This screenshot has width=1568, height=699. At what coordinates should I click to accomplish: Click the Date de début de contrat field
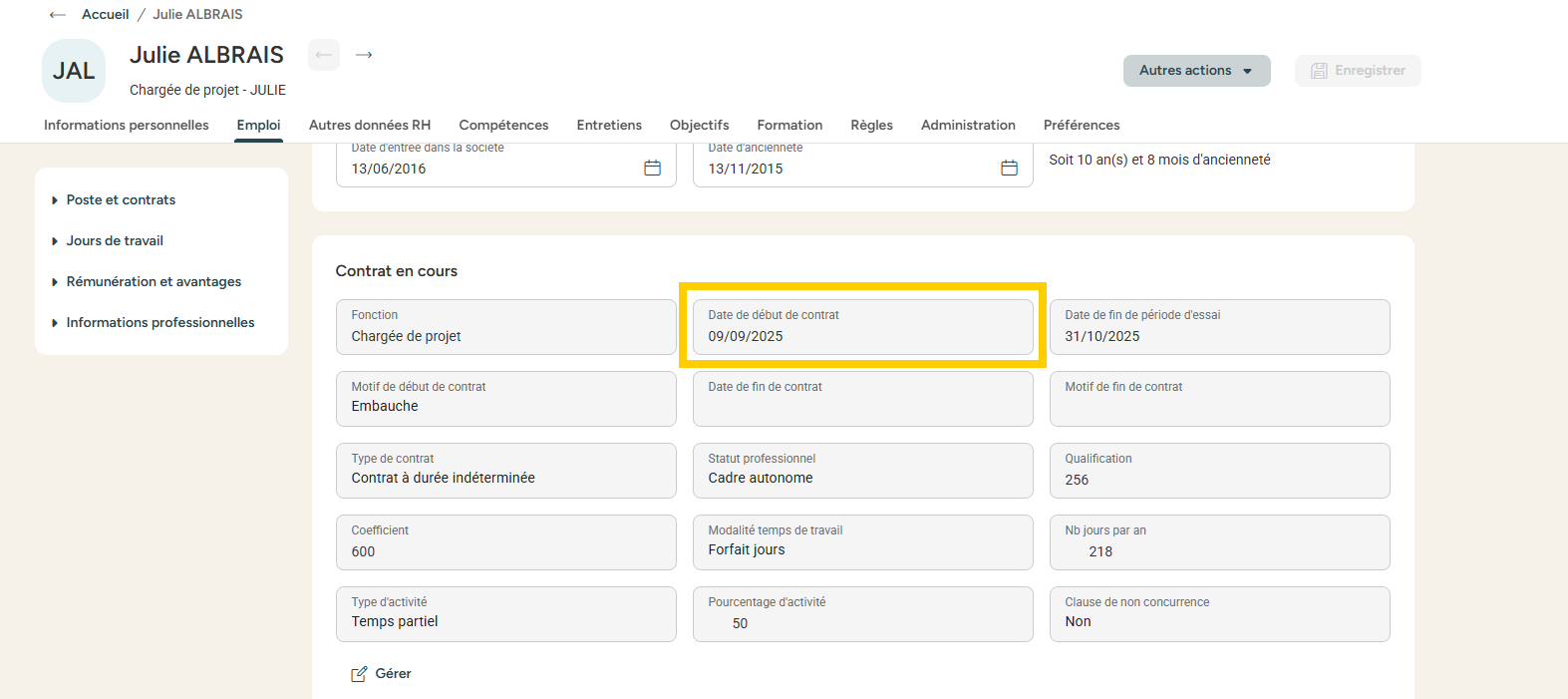[863, 327]
